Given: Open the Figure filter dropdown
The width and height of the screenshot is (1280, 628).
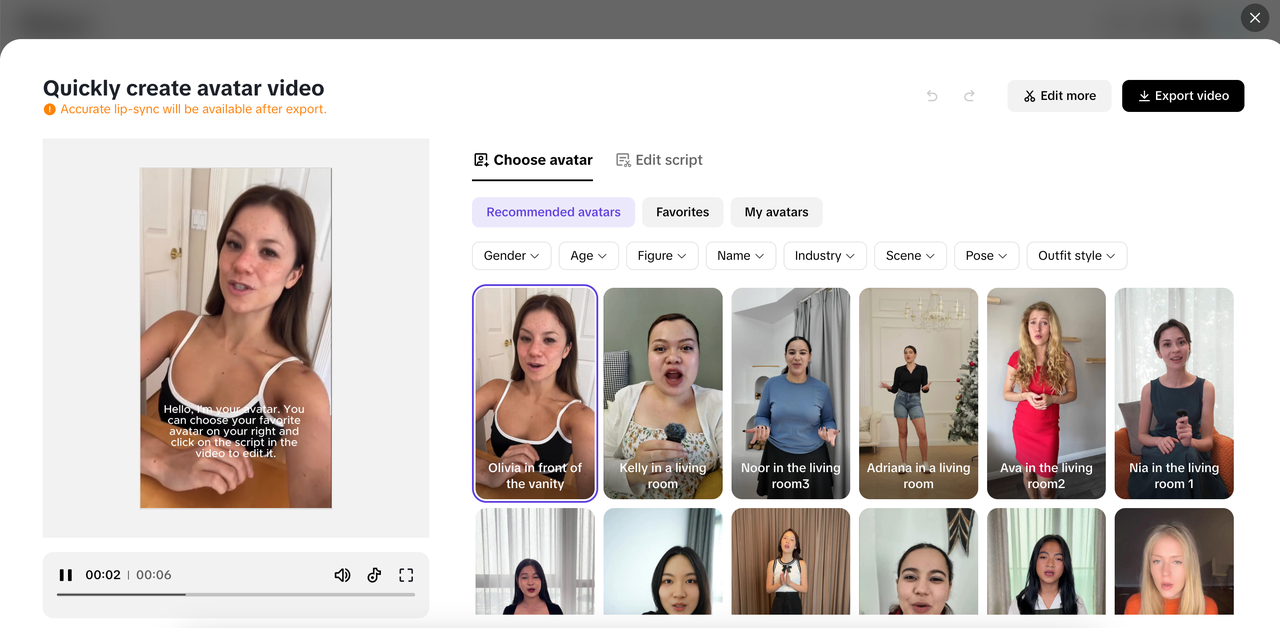Looking at the screenshot, I should point(662,256).
